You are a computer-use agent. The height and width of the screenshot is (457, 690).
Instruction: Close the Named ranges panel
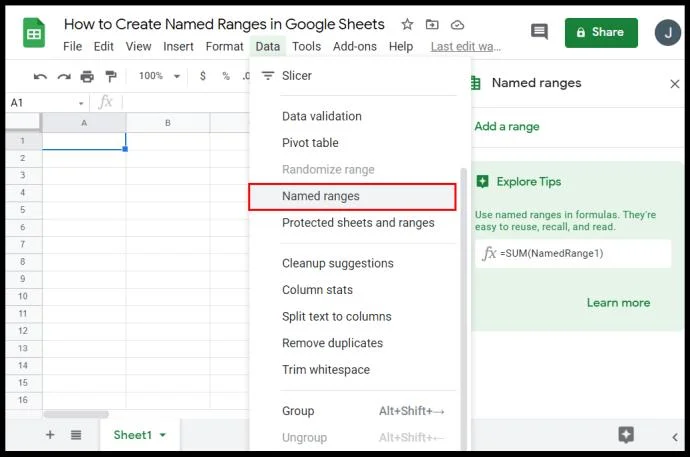[x=675, y=84]
